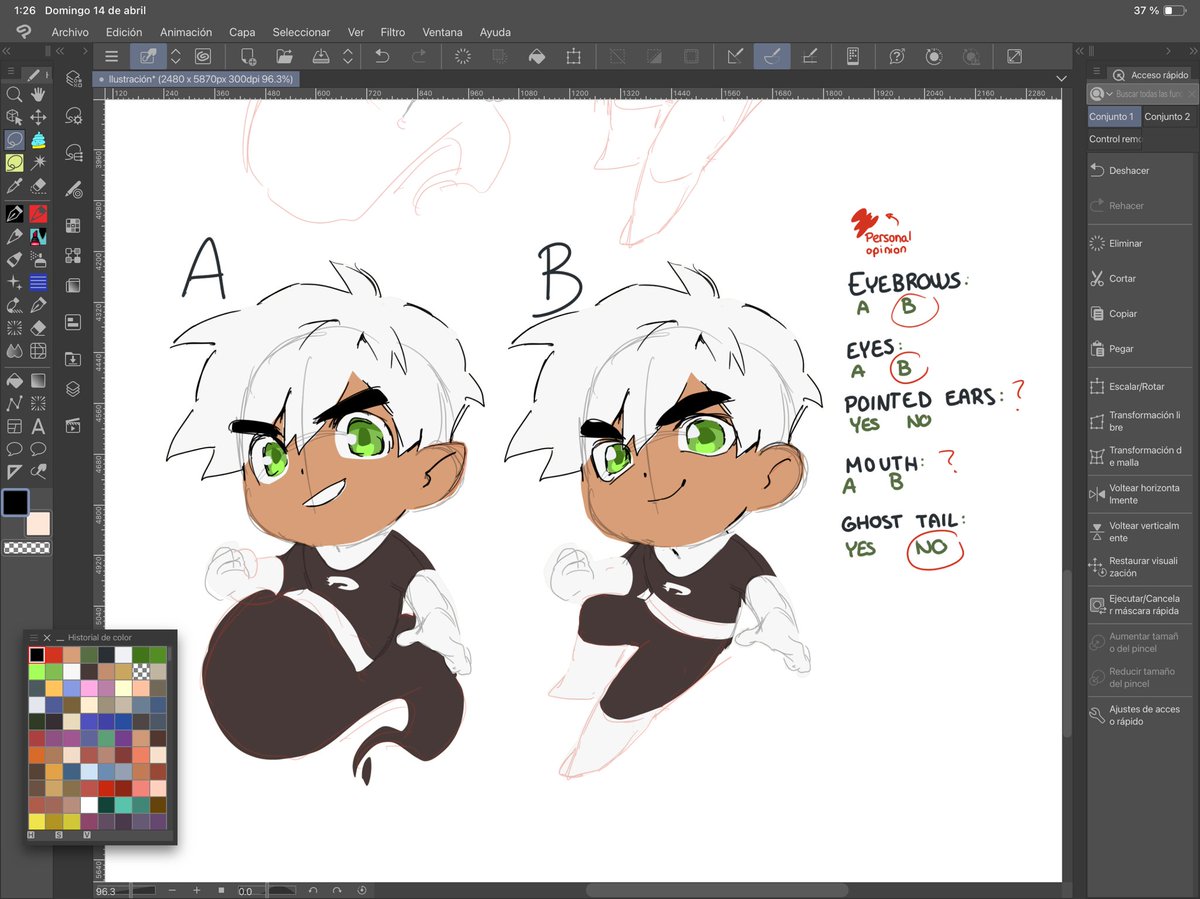Viewport: 1200px width, 899px height.
Task: Click Copiar in Quick Access
Action: click(1141, 313)
